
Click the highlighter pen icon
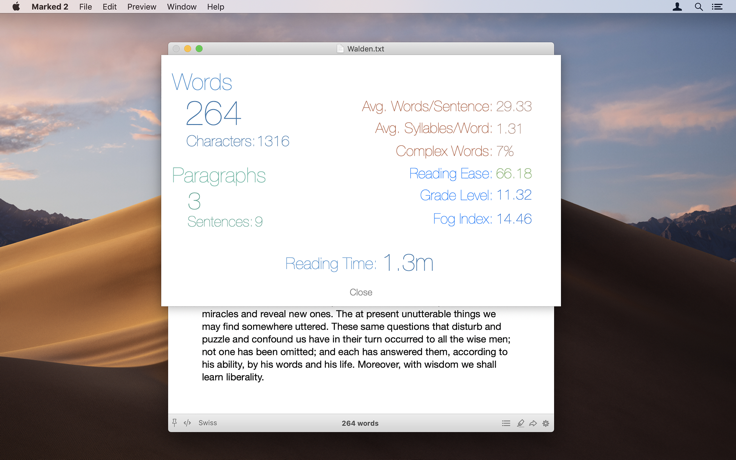point(520,423)
